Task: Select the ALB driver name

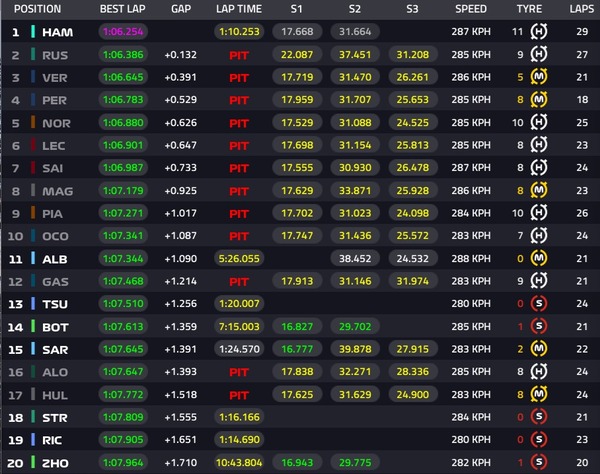Action: (55, 259)
